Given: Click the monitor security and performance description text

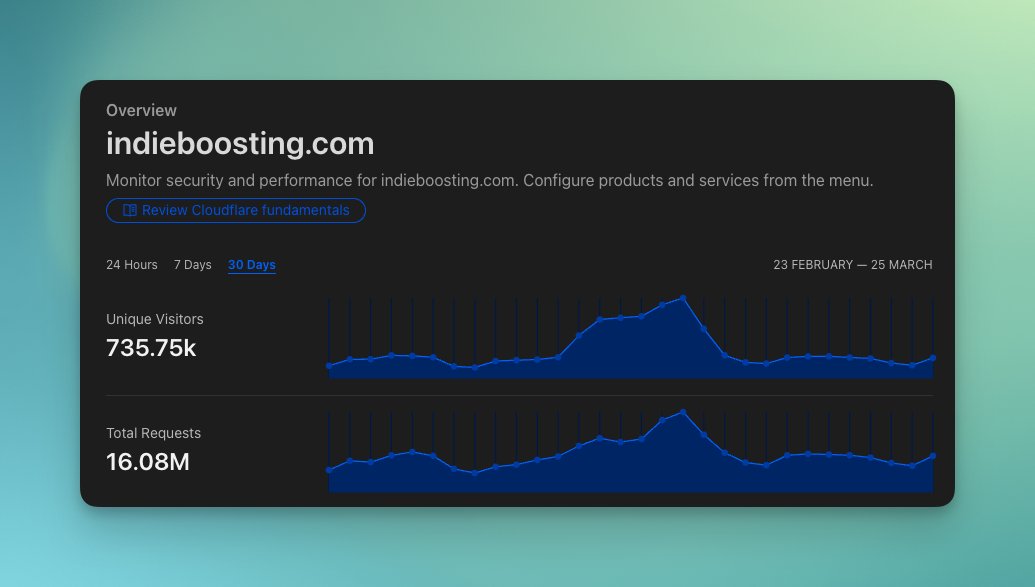Looking at the screenshot, I should (x=490, y=180).
